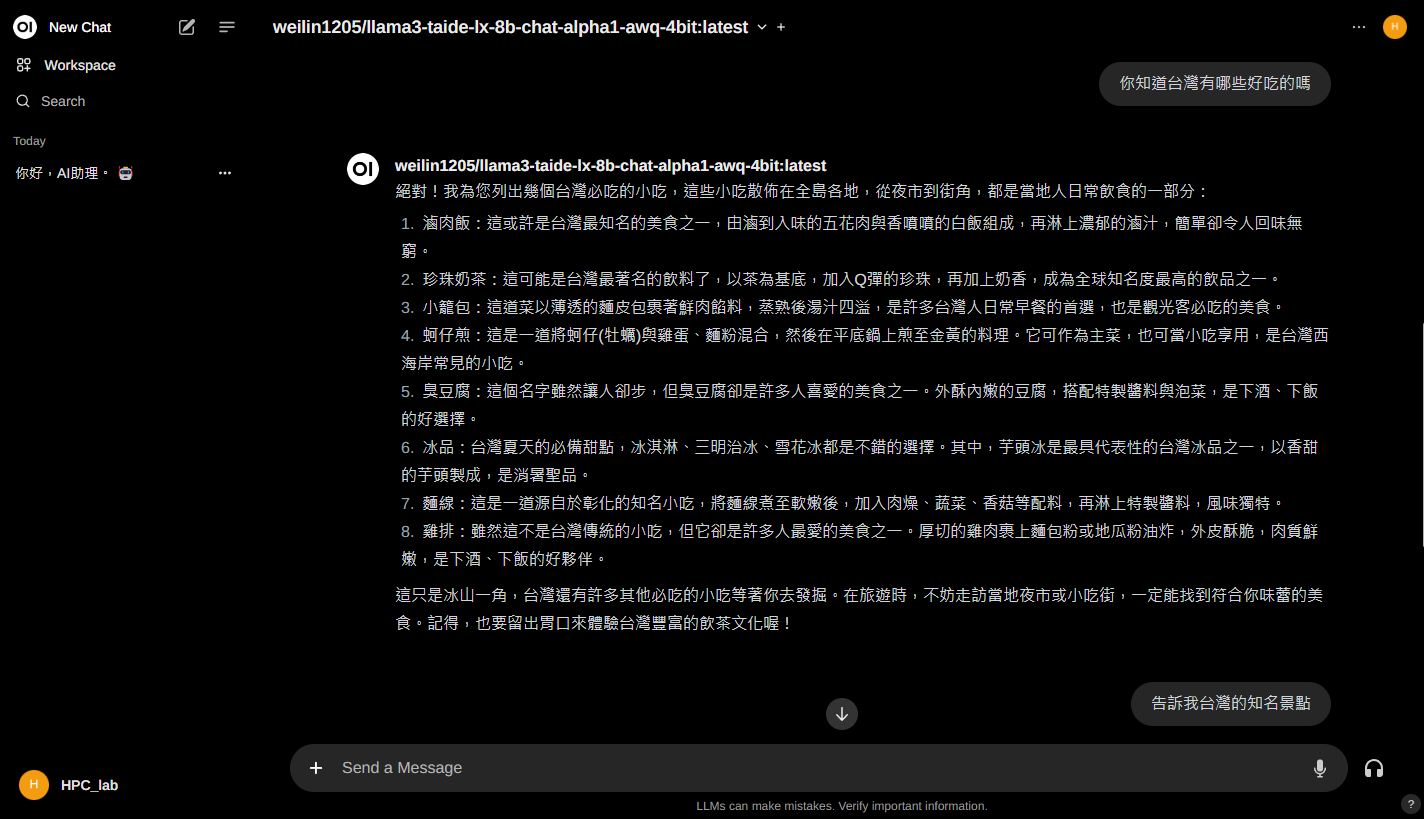
Task: Open help with the question mark button
Action: point(1410,803)
